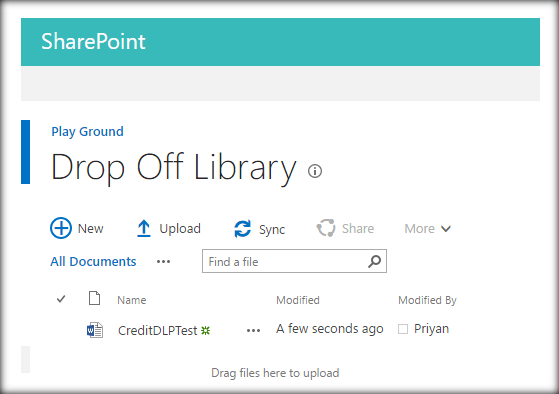The image size is (559, 394).
Task: Tick the checkbox beside Priyan
Action: tap(403, 329)
